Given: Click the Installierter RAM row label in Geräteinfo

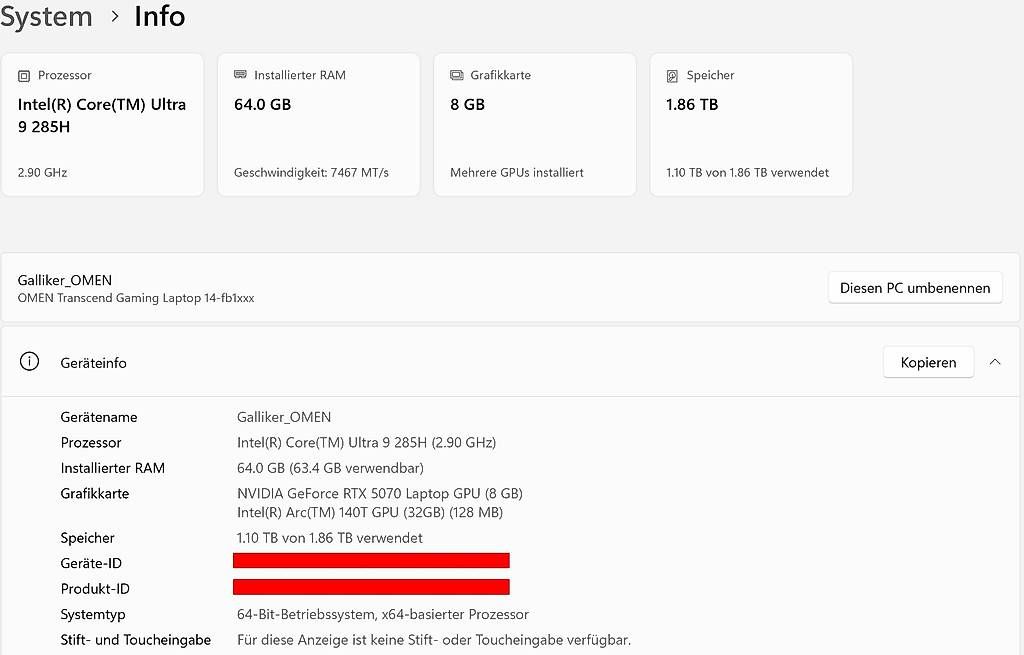Looking at the screenshot, I should [x=112, y=468].
